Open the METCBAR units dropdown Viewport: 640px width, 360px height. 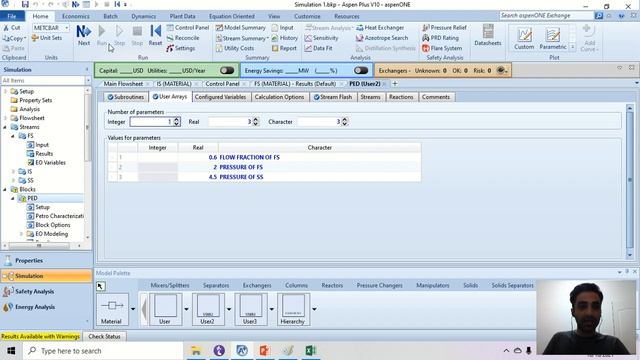[67, 27]
